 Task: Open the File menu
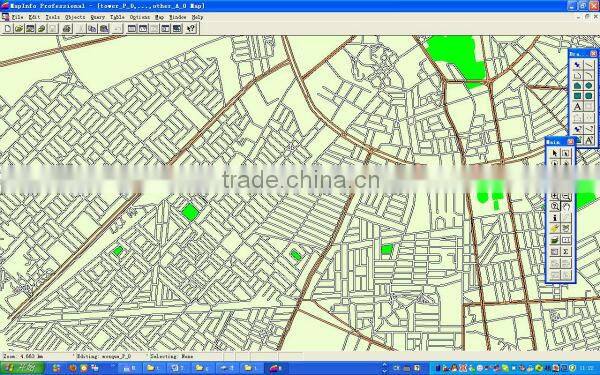click(17, 17)
